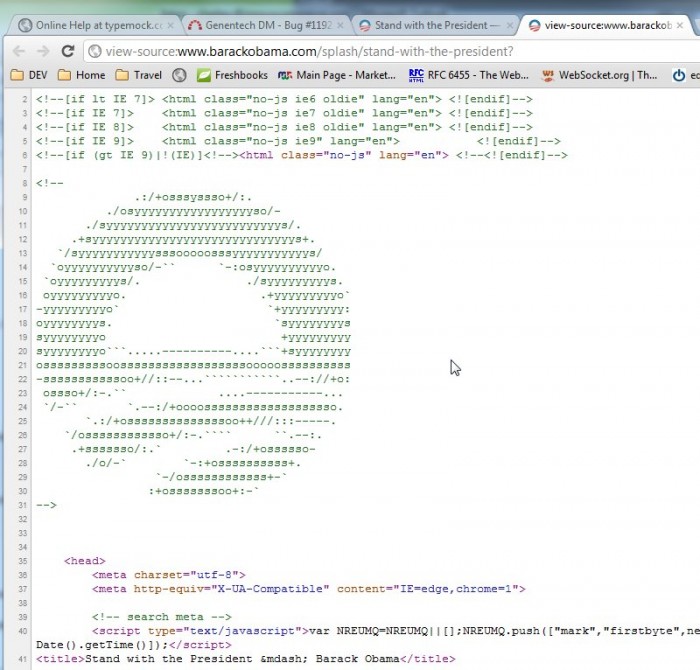This screenshot has width=700, height=670.
Task: Click the meta charset="utf-8" line
Action: 169,574
